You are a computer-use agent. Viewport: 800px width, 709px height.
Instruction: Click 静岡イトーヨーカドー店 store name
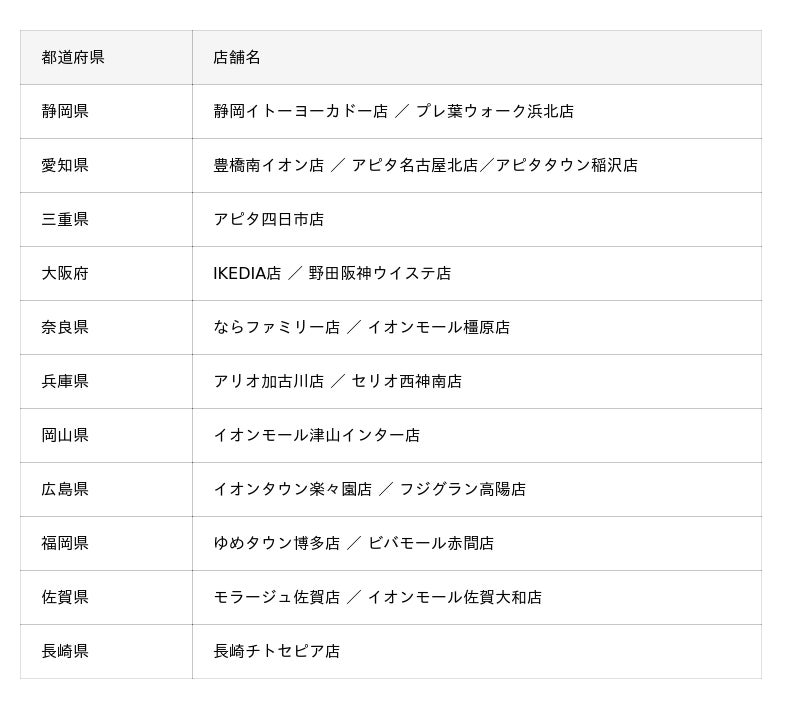click(301, 111)
